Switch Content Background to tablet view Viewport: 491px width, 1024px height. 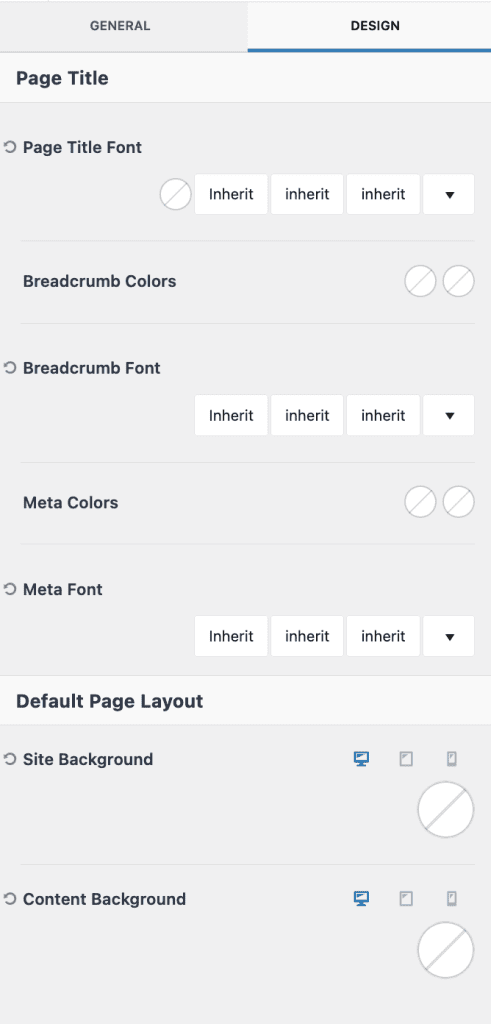coord(406,899)
